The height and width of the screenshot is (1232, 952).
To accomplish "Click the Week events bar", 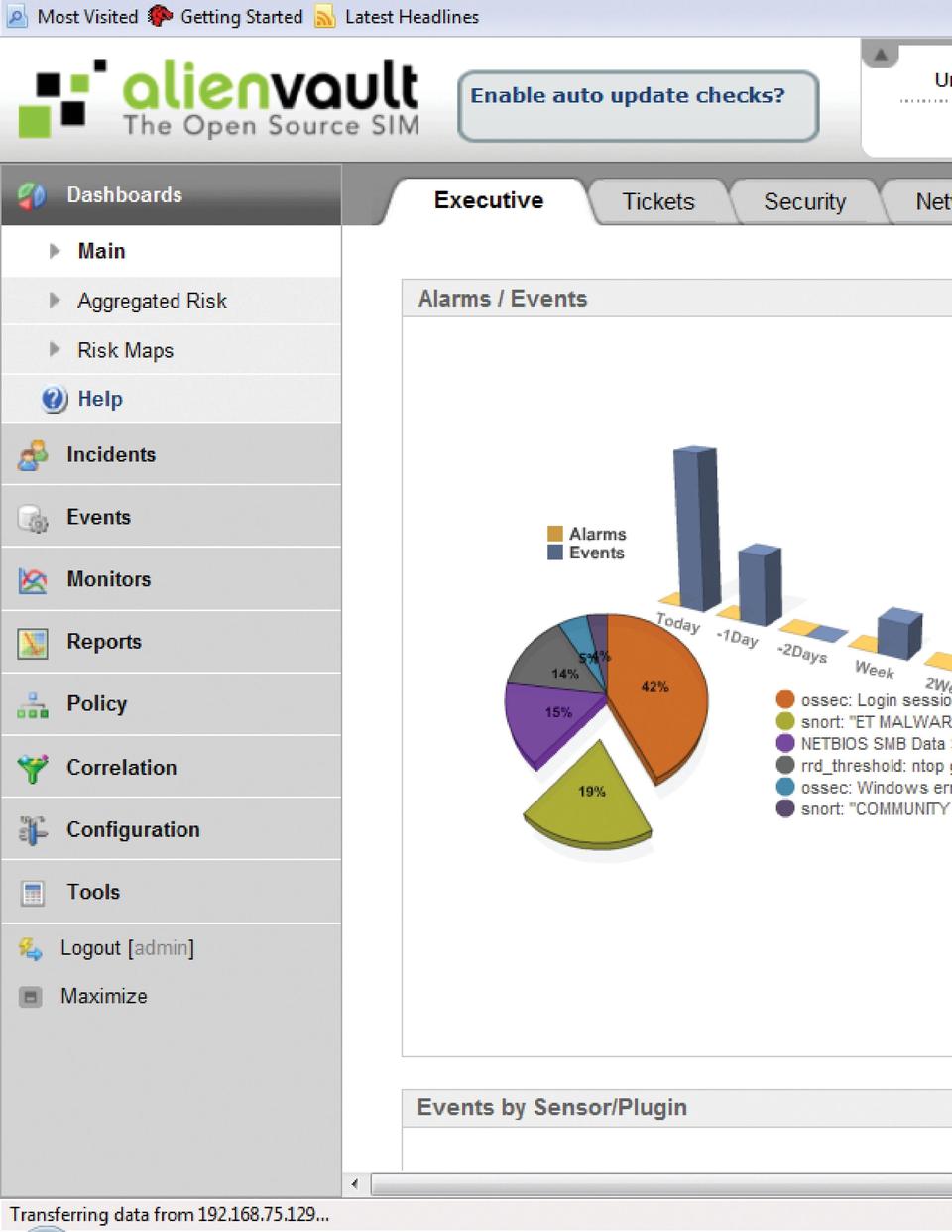I will point(900,633).
